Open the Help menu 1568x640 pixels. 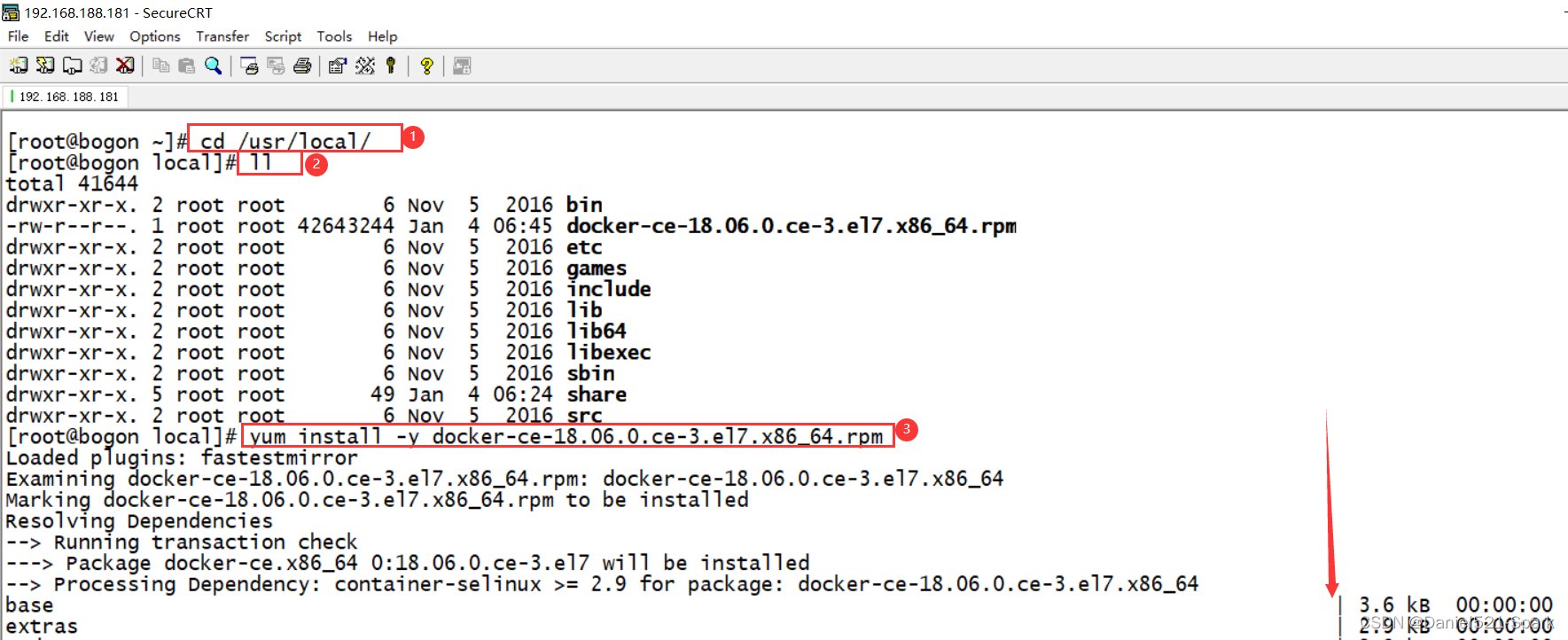[x=383, y=36]
